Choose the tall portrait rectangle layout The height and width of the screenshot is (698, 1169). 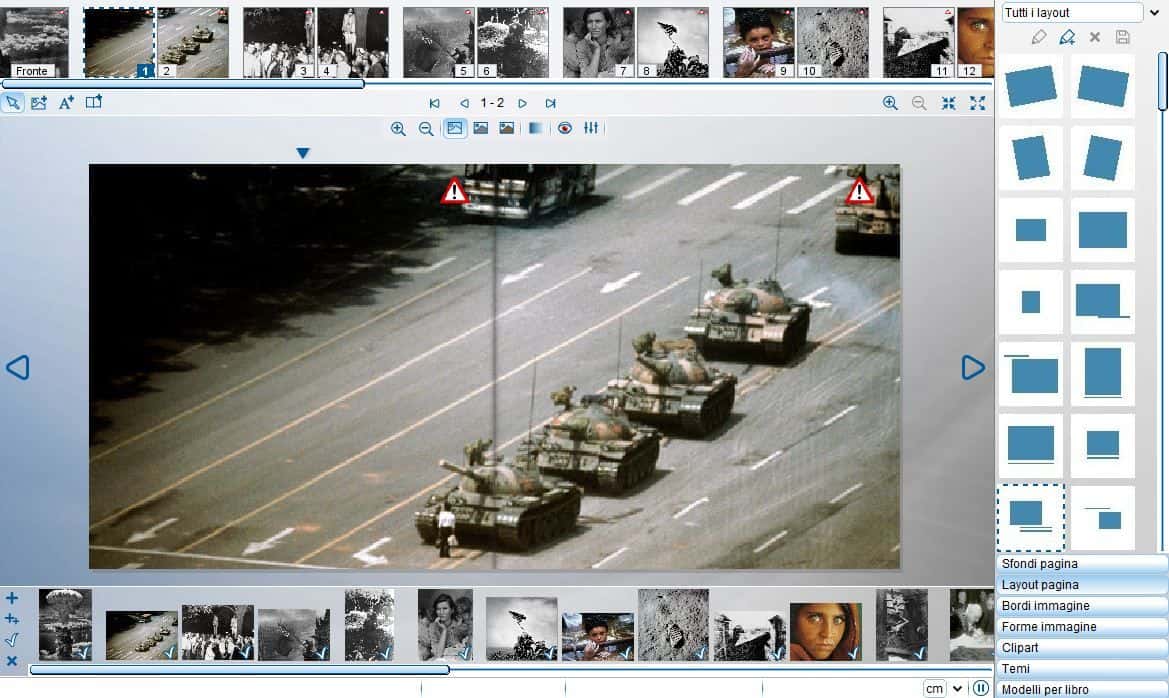pos(1103,373)
